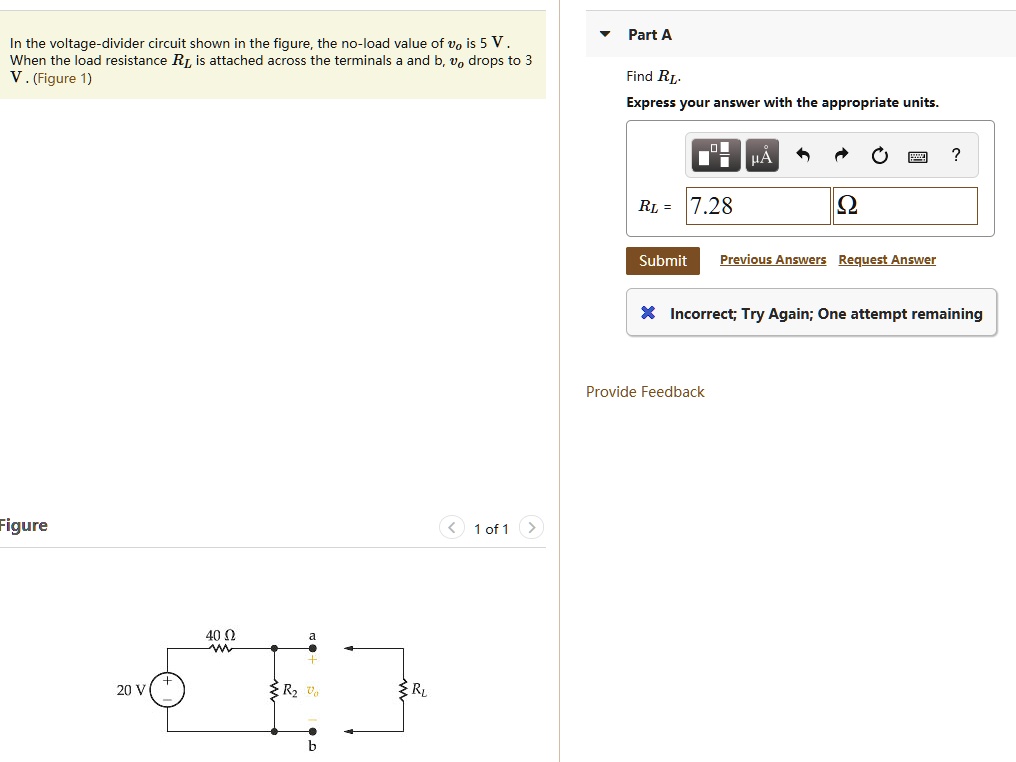Image resolution: width=1016 pixels, height=762 pixels.
Task: Undo the last answer edit
Action: (x=802, y=154)
